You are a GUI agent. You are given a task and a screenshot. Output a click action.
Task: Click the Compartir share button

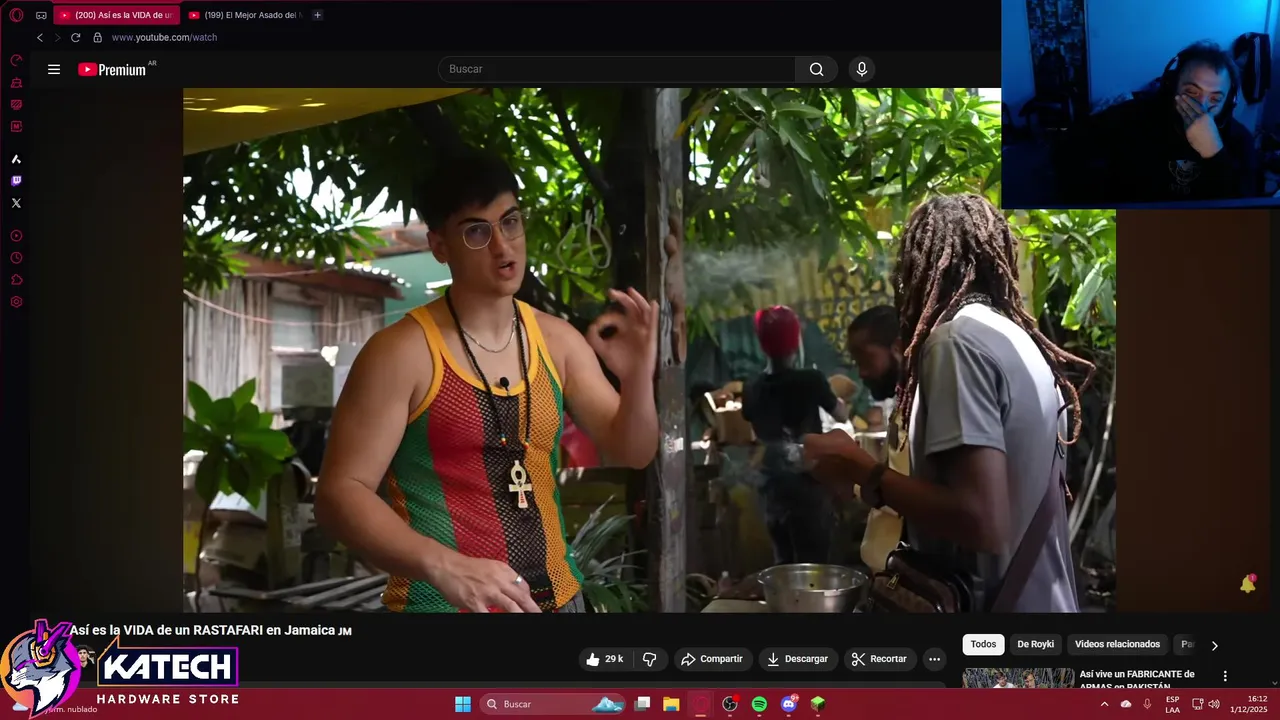(711, 659)
